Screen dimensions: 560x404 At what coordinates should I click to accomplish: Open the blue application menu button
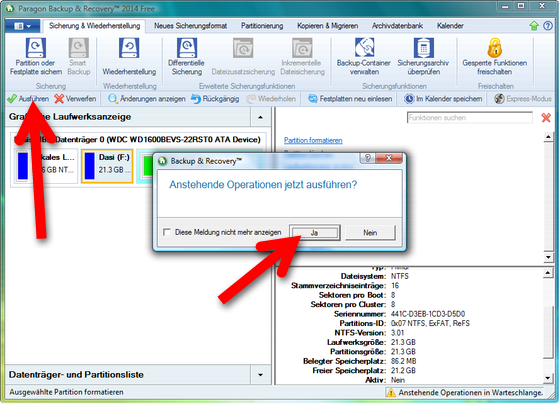click(x=23, y=26)
